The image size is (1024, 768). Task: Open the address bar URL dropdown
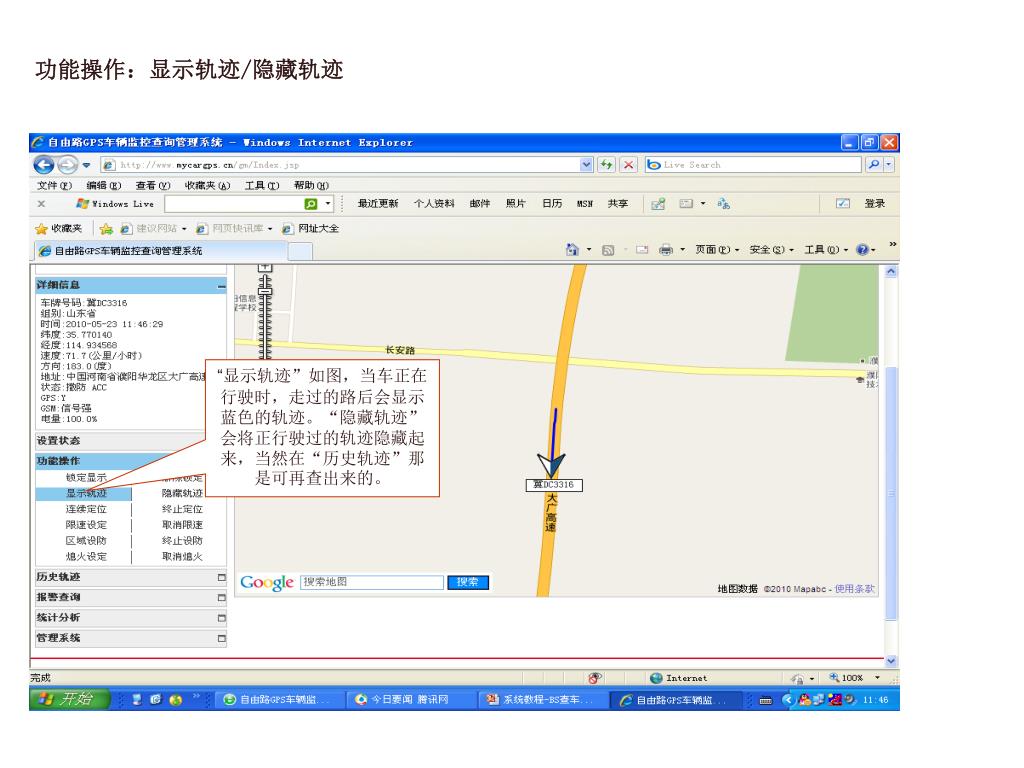(x=587, y=164)
